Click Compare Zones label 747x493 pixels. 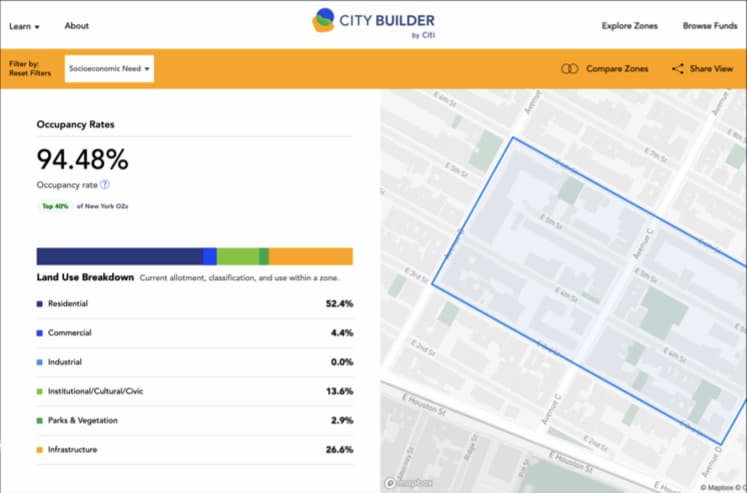point(617,69)
